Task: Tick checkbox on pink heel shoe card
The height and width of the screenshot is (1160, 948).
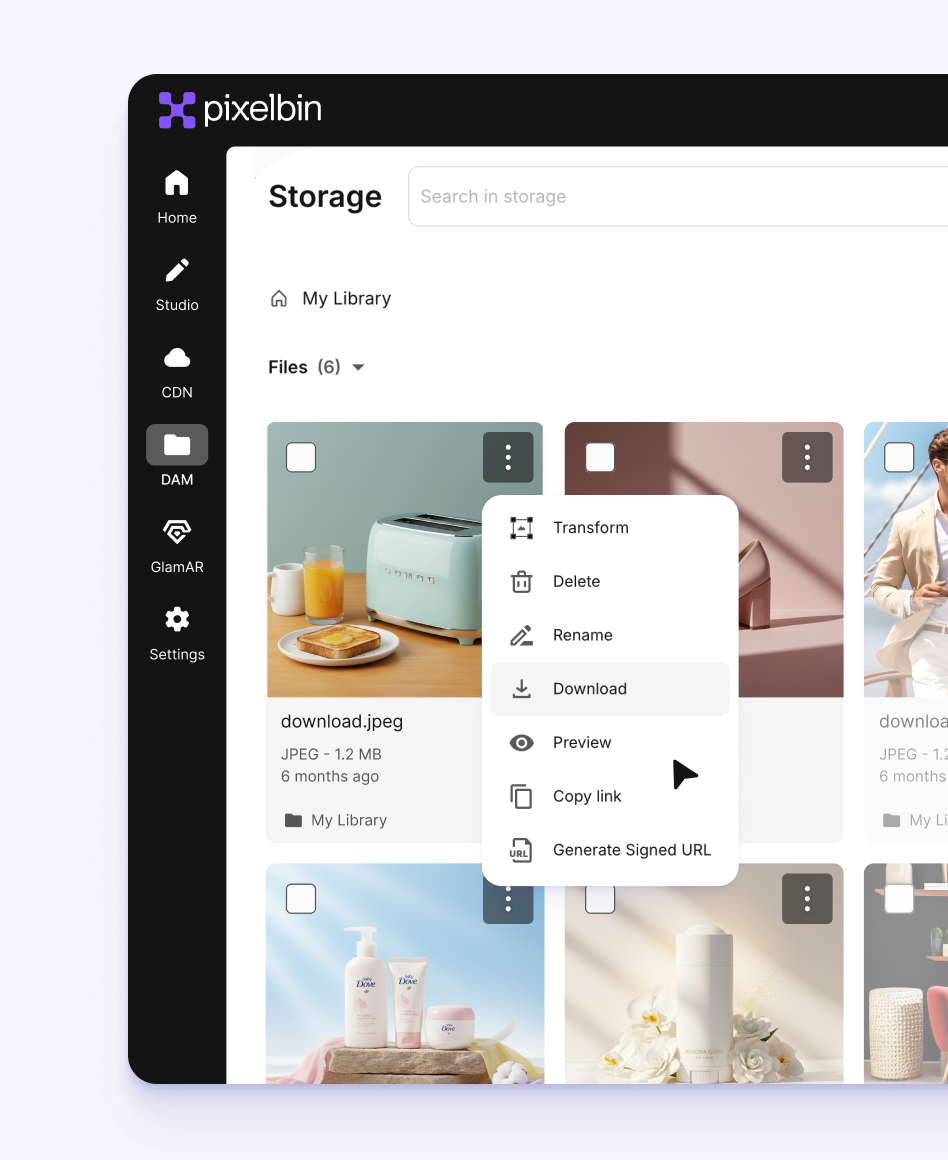Action: click(x=600, y=457)
